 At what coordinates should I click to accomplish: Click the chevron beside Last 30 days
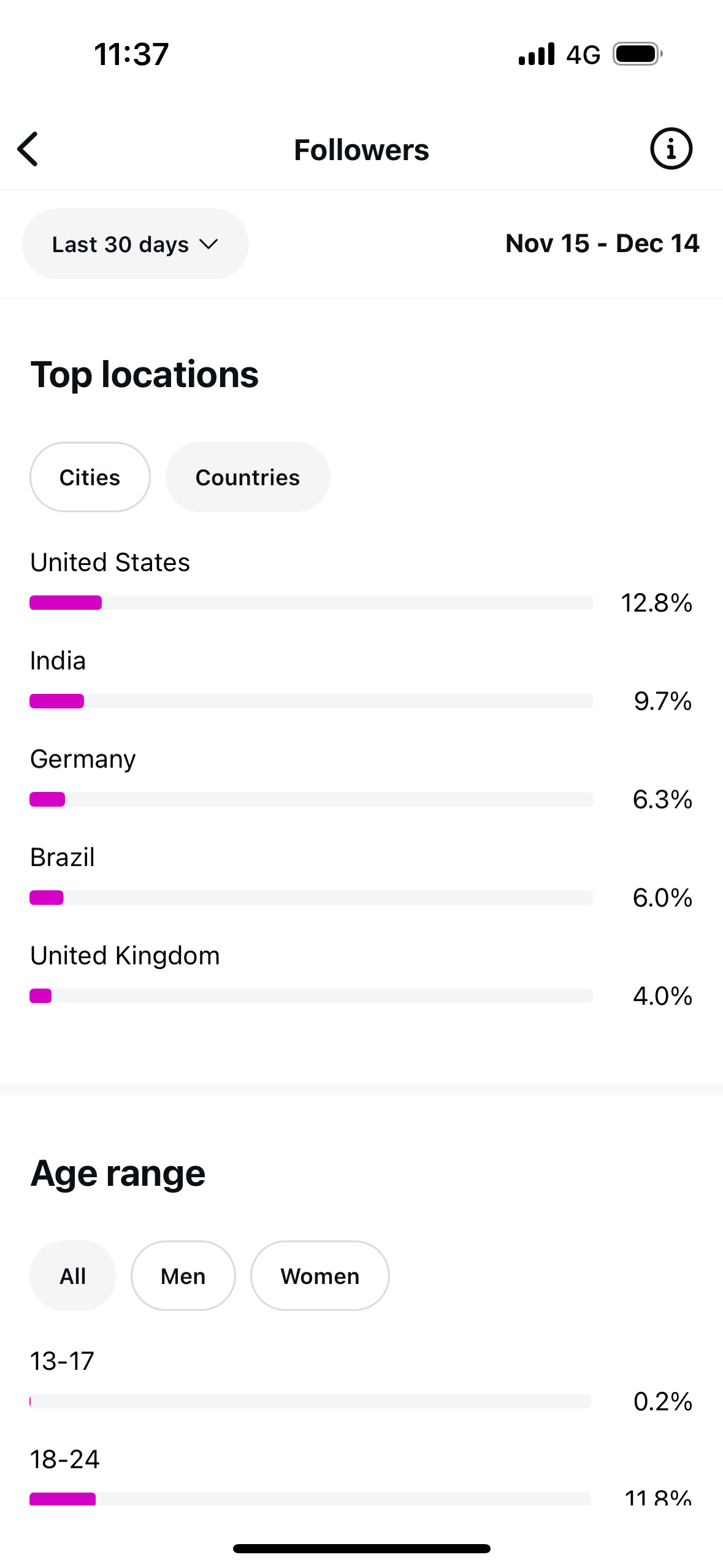[209, 245]
